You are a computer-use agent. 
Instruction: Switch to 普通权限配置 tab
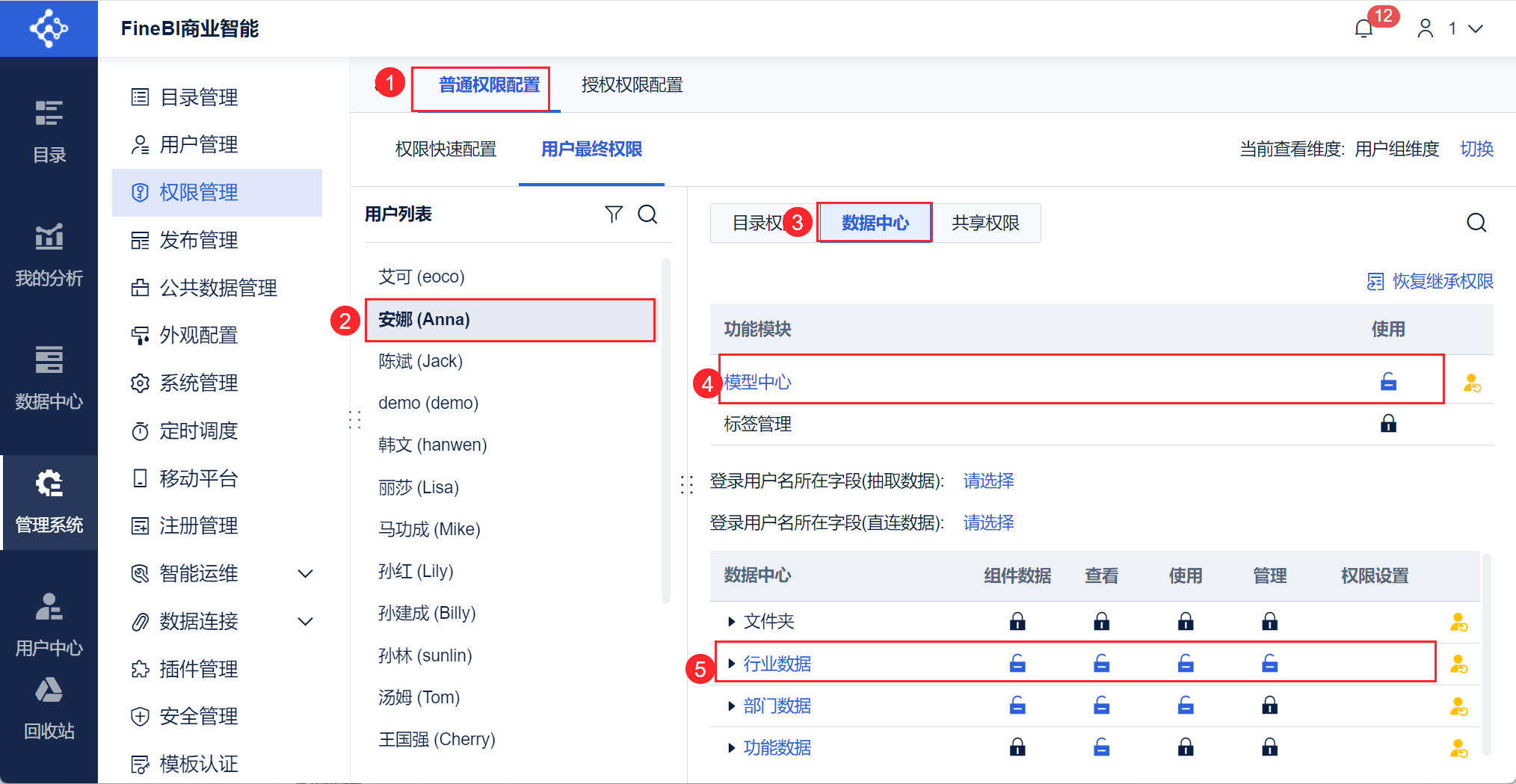tap(489, 85)
